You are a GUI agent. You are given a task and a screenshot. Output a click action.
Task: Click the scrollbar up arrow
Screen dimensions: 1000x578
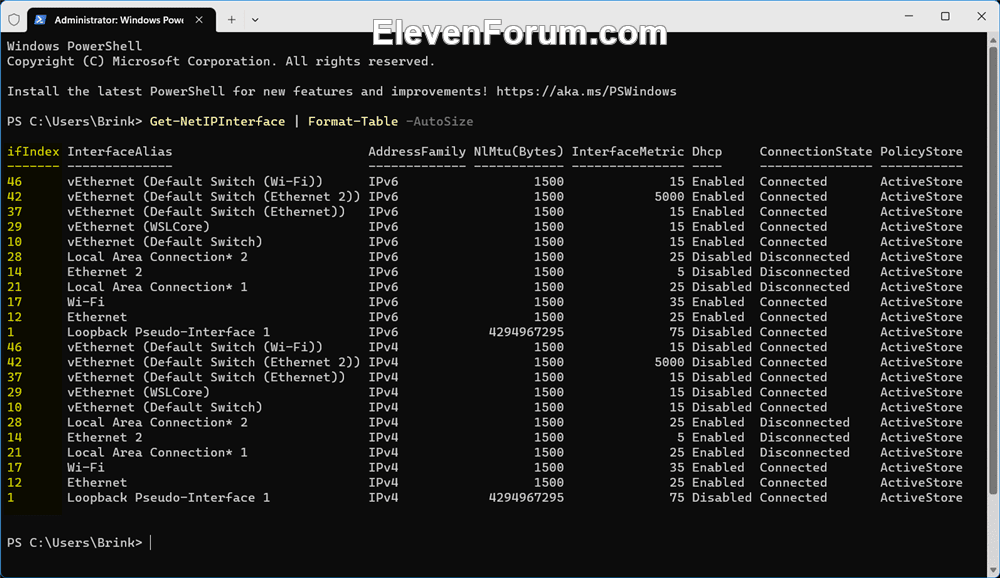pyautogui.click(x=992, y=39)
